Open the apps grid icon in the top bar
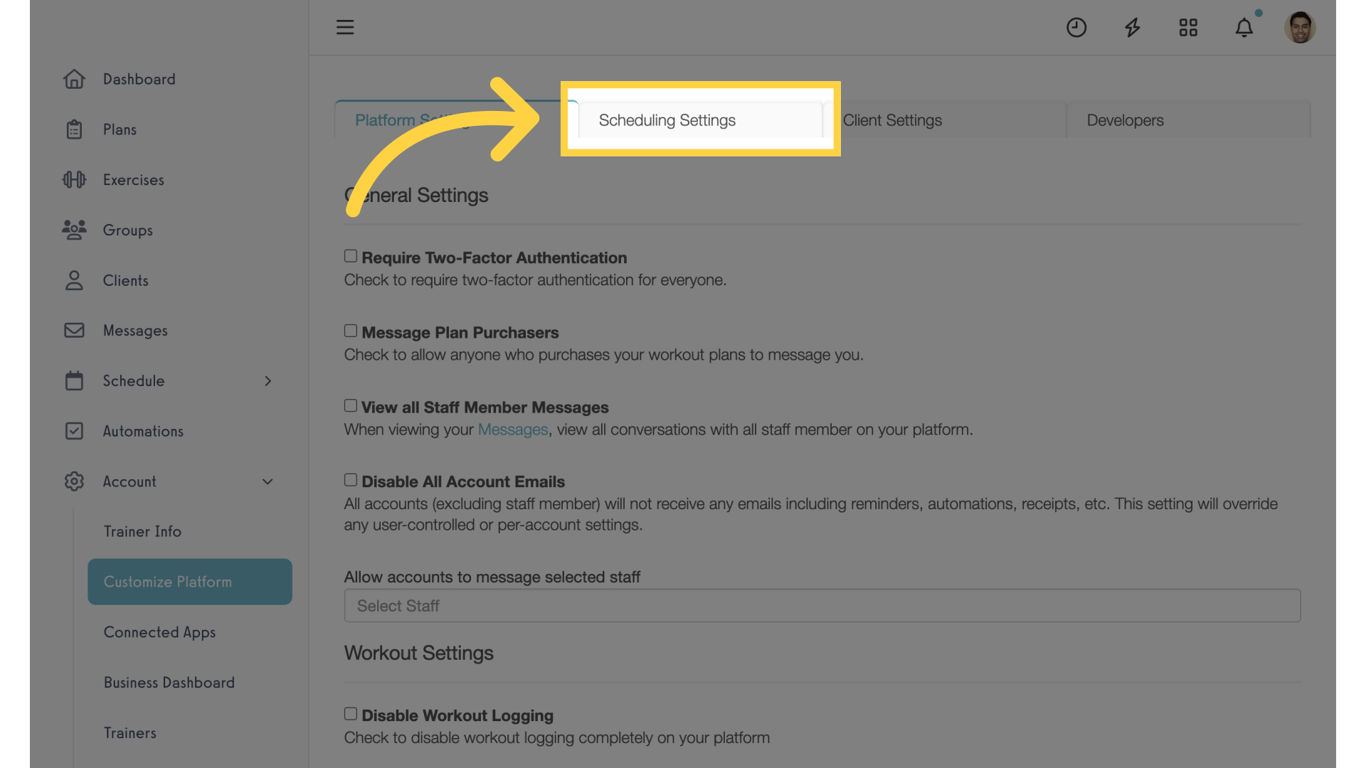The image size is (1366, 768). 1188,27
